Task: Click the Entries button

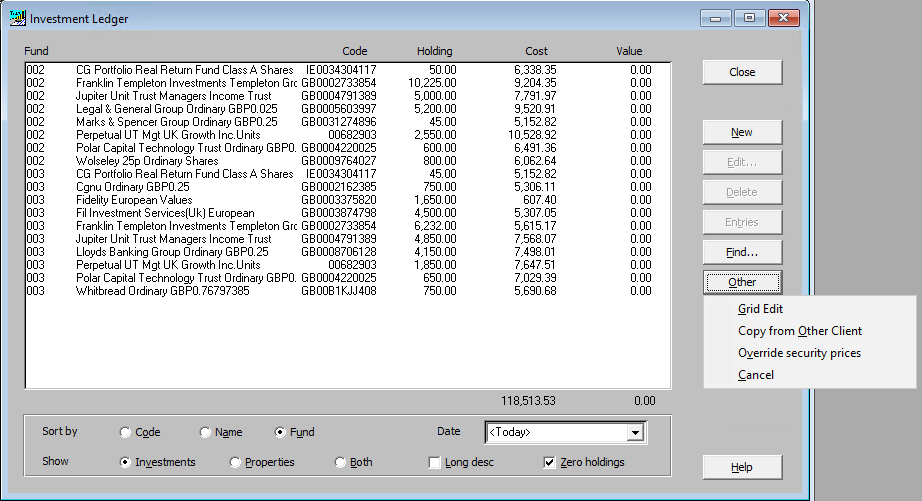Action: pyautogui.click(x=742, y=222)
